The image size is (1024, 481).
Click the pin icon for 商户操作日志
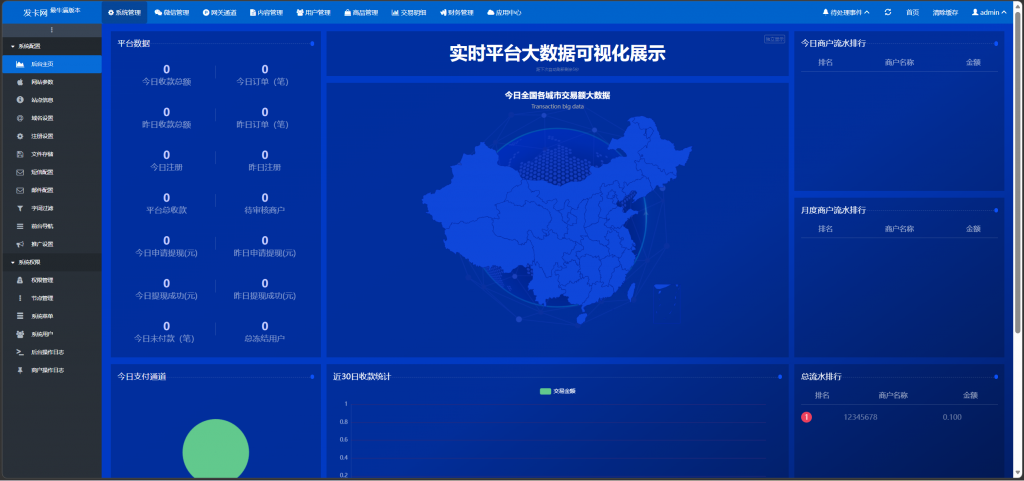[20, 370]
